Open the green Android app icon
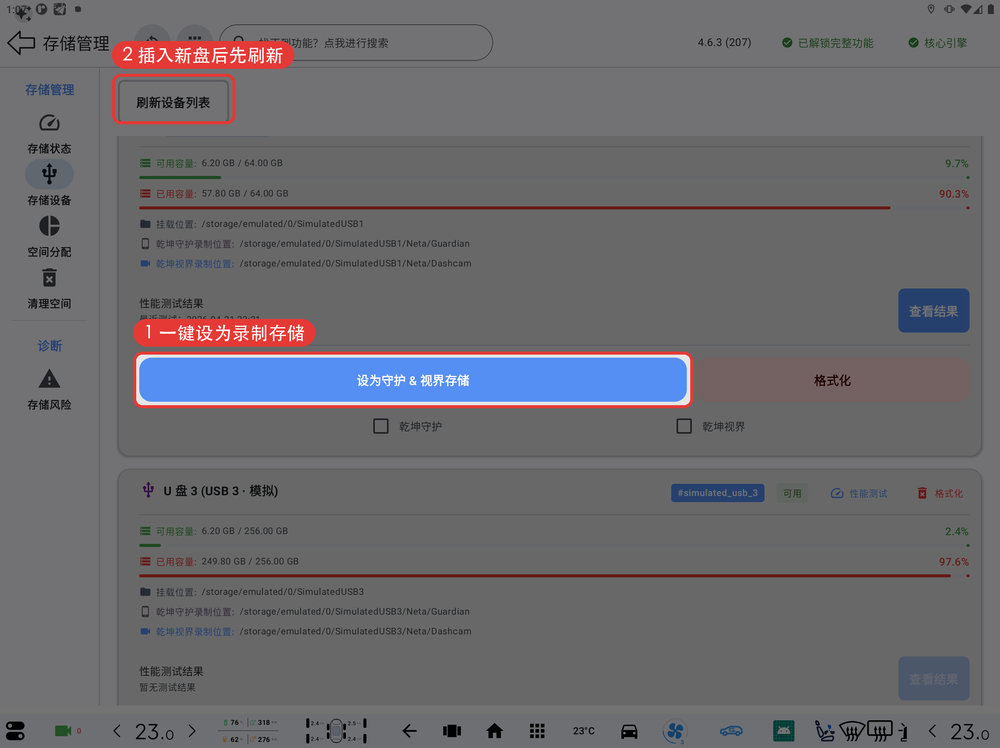Image resolution: width=1000 pixels, height=748 pixels. tap(783, 731)
